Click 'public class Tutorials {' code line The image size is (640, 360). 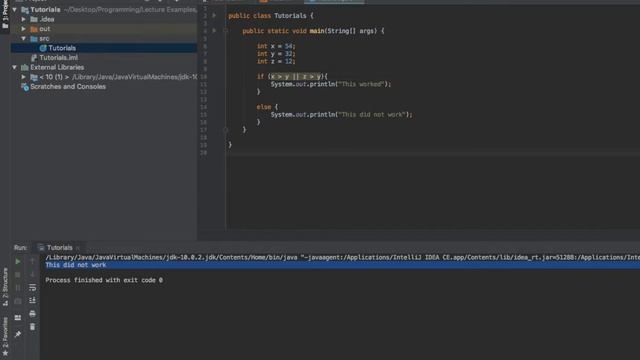271,16
